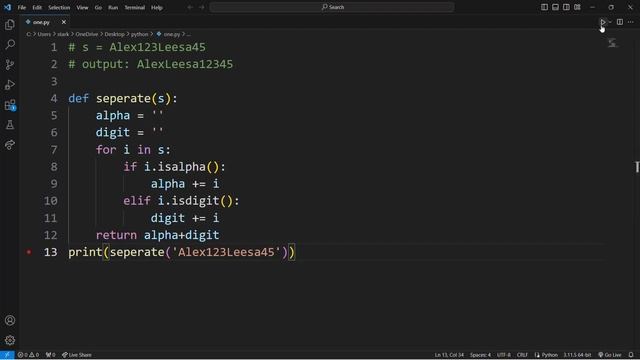Image resolution: width=640 pixels, height=360 pixels.
Task: Open the Selection menu
Action: tap(59, 7)
